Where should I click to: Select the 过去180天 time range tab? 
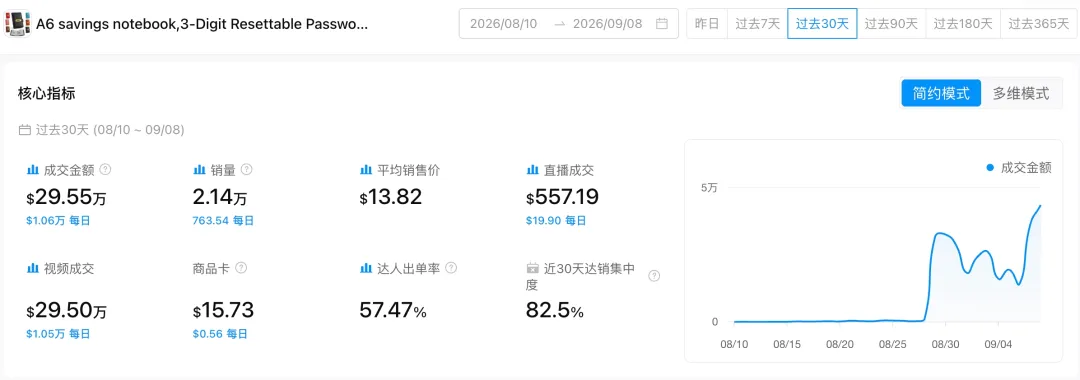963,24
